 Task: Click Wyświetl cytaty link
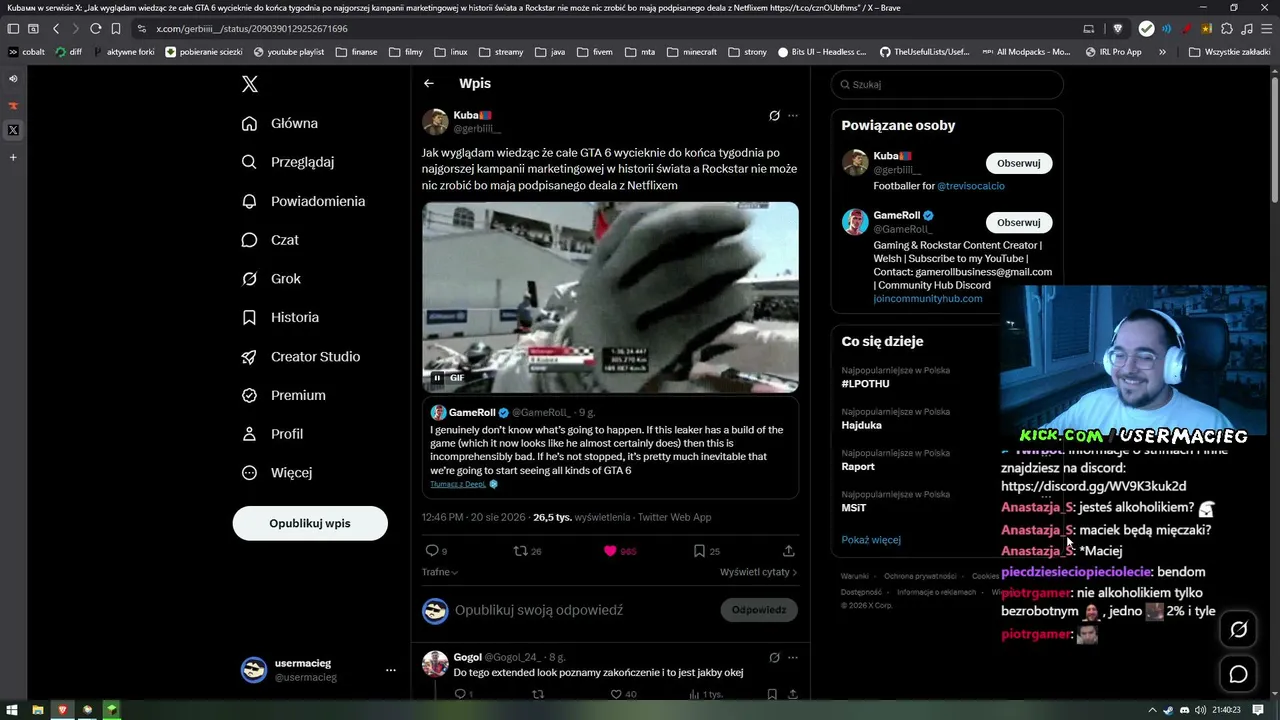point(758,572)
